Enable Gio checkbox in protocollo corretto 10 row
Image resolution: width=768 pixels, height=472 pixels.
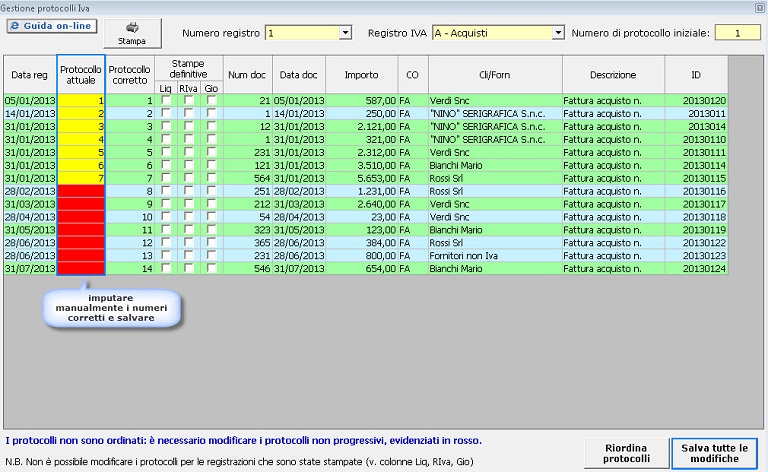click(x=211, y=217)
